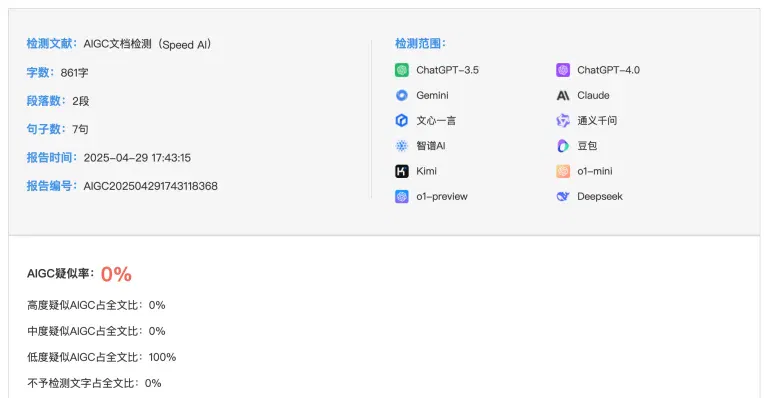This screenshot has width=770, height=398.
Task: Click the ChatGPT-4.0 purple icon
Action: (563, 70)
